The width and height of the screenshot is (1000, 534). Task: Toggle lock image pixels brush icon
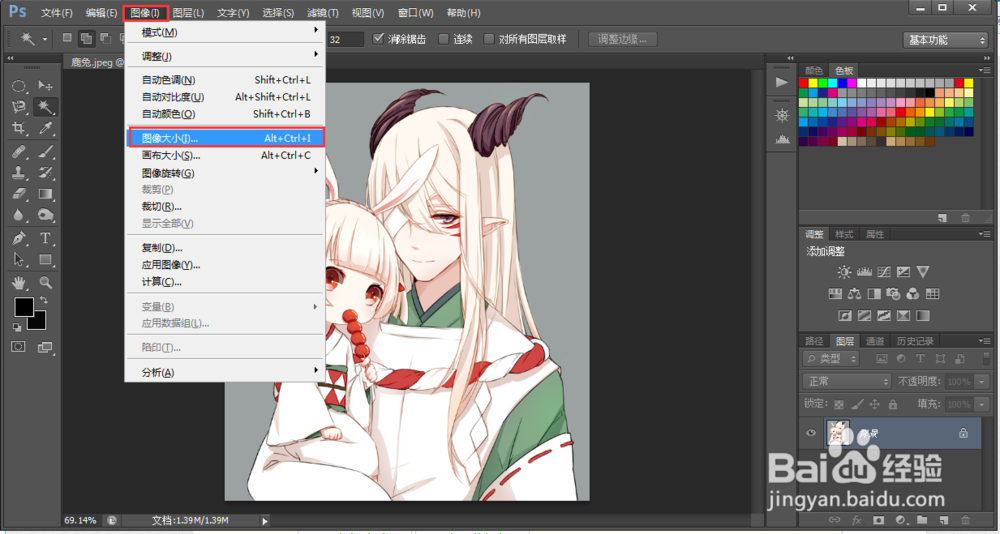point(857,404)
